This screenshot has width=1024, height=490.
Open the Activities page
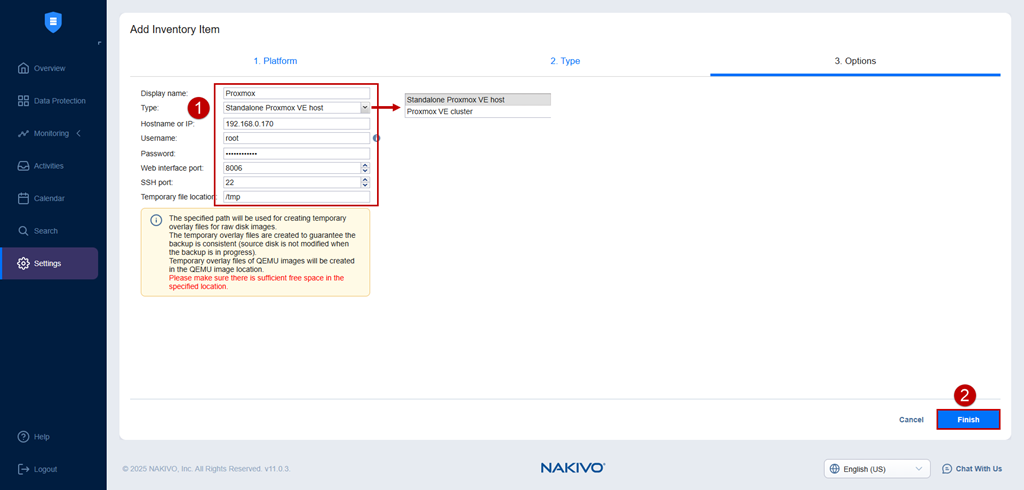click(x=40, y=166)
